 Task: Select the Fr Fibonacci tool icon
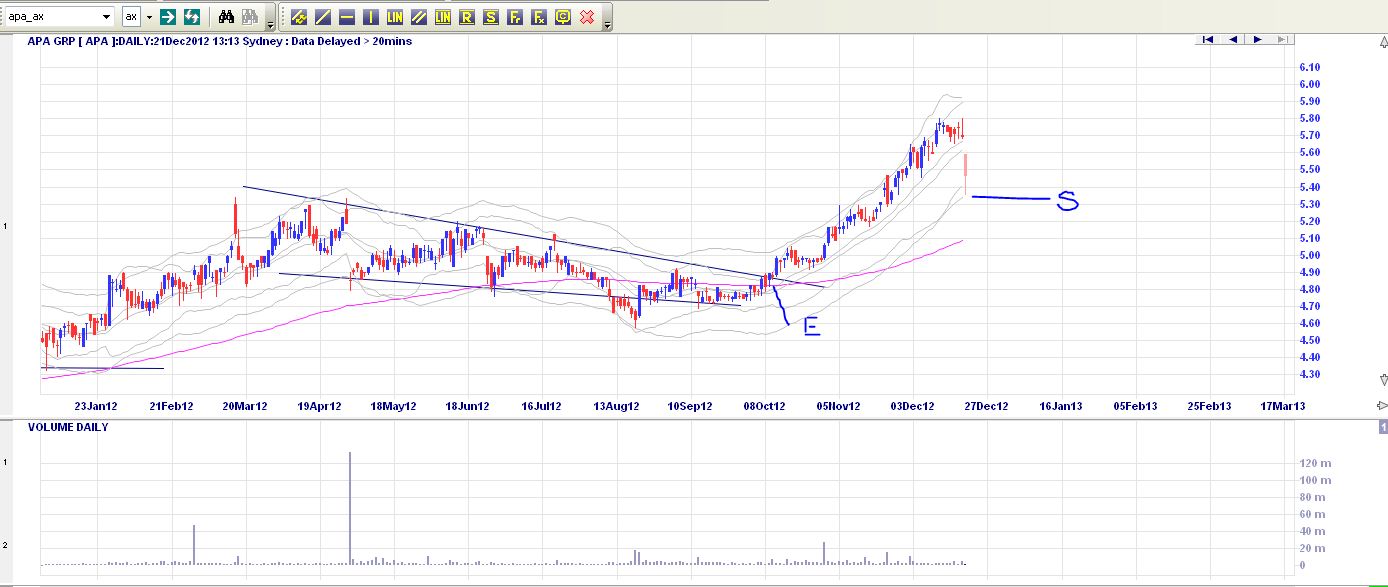pos(515,17)
